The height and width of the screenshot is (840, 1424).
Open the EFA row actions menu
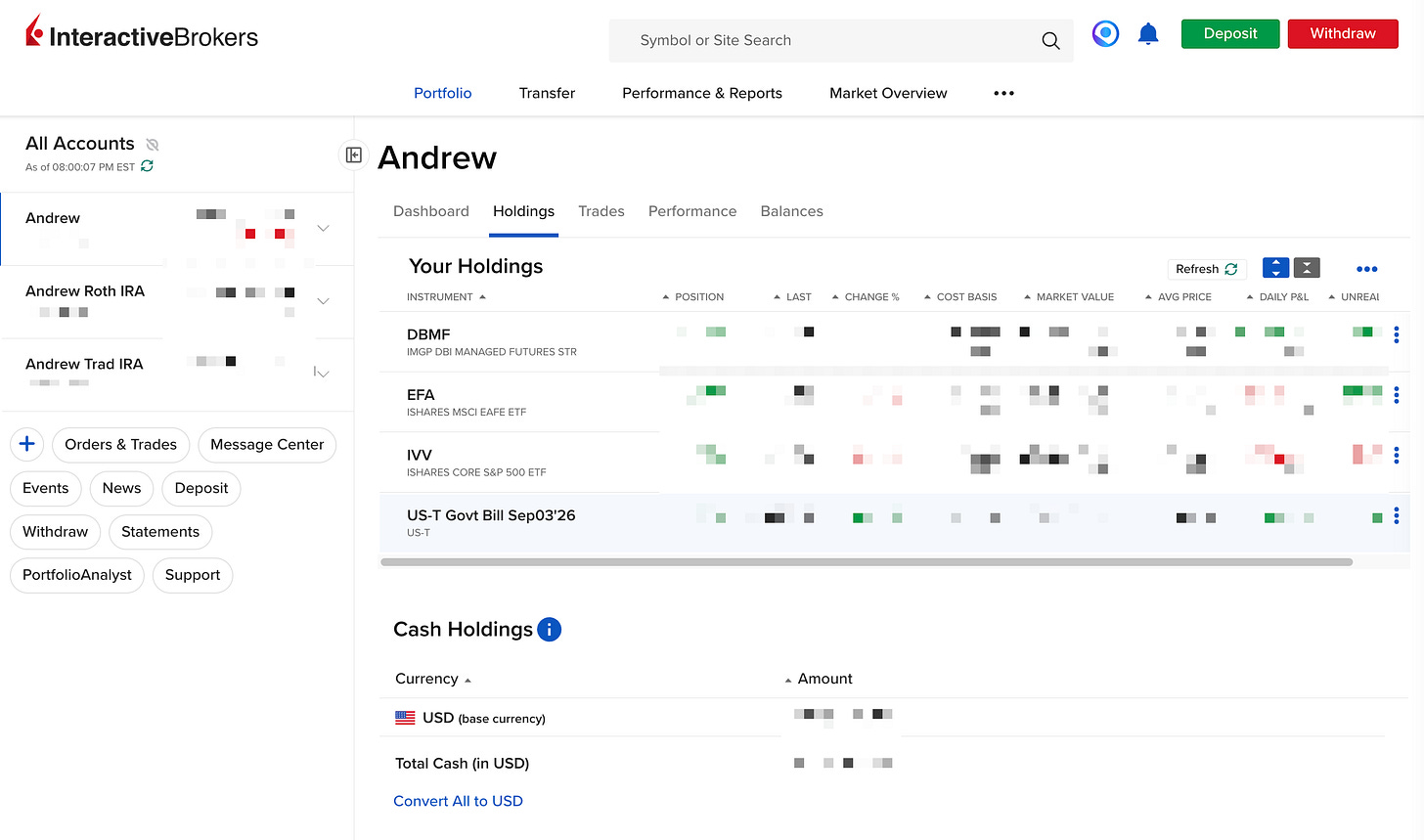[x=1396, y=395]
